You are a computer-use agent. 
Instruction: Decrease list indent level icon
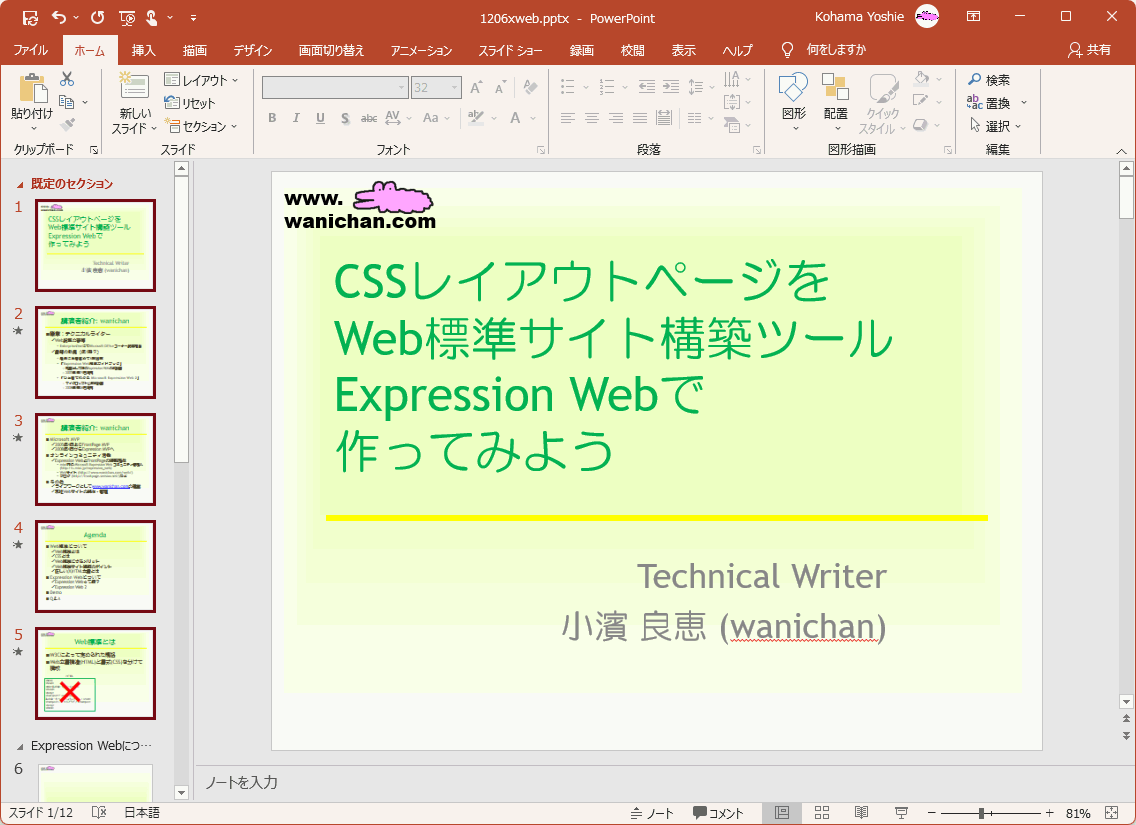click(647, 87)
